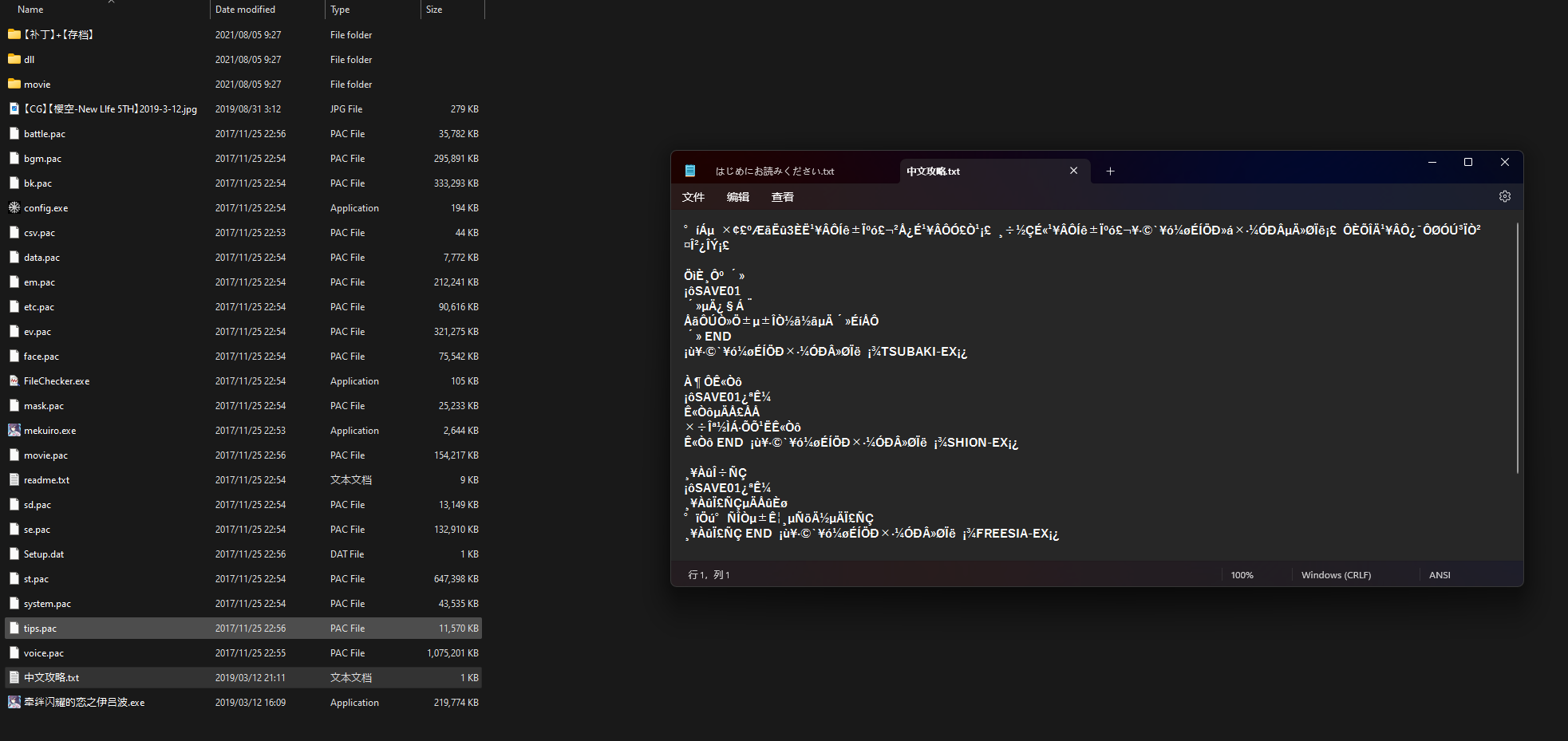Close the 中文攻略.txt tab

(1073, 171)
